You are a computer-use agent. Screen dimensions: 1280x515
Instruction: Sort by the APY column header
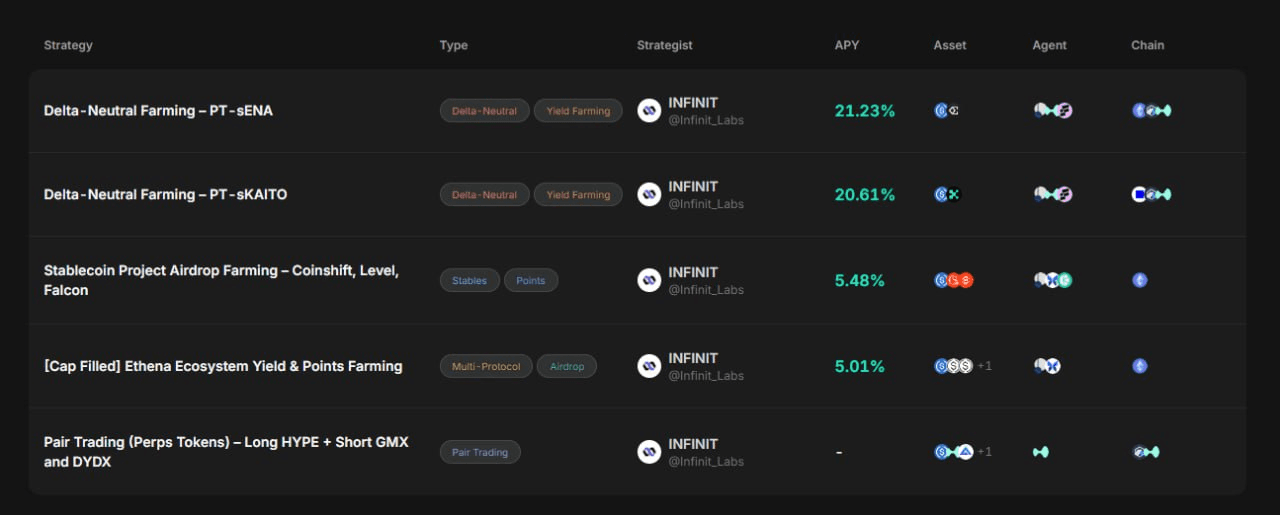(847, 45)
